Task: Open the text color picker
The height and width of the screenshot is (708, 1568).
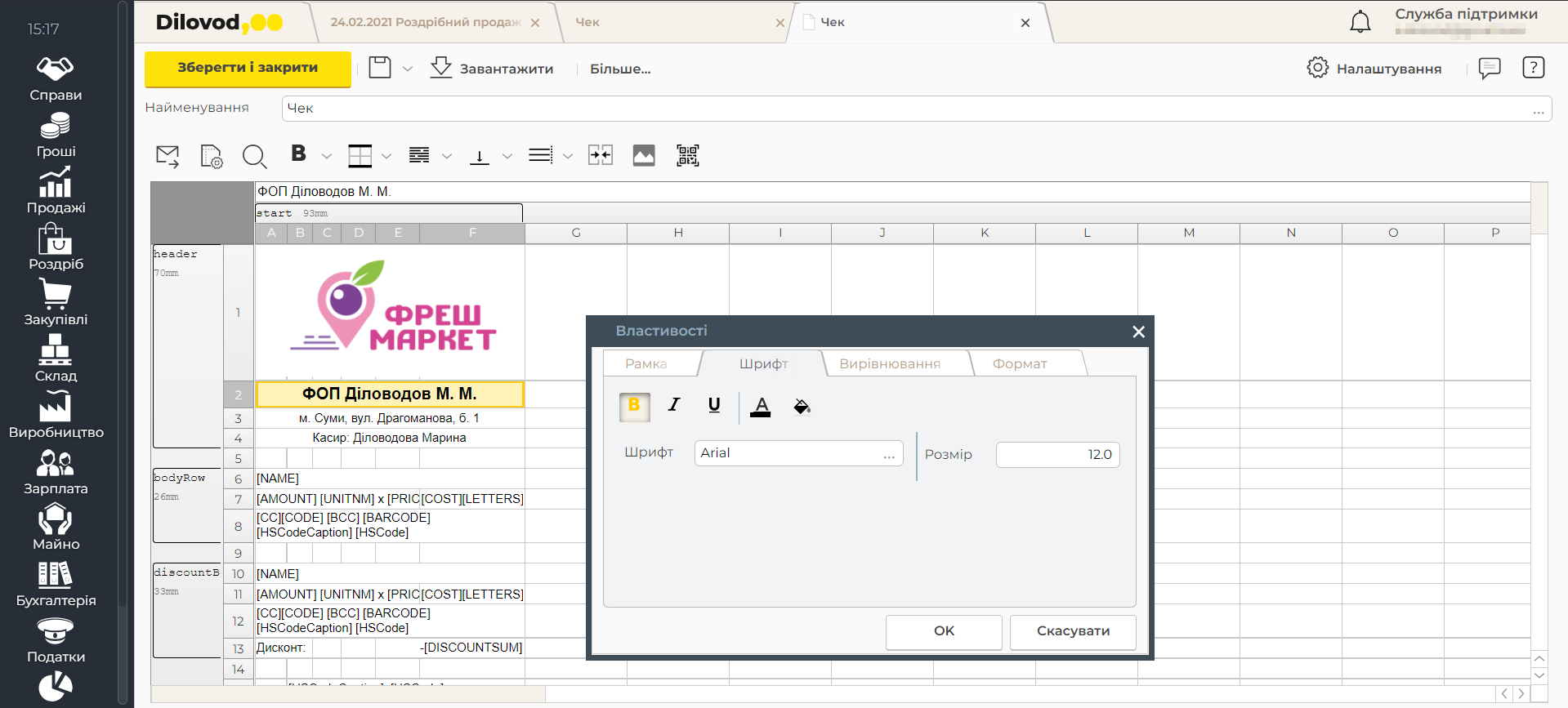Action: coord(760,406)
